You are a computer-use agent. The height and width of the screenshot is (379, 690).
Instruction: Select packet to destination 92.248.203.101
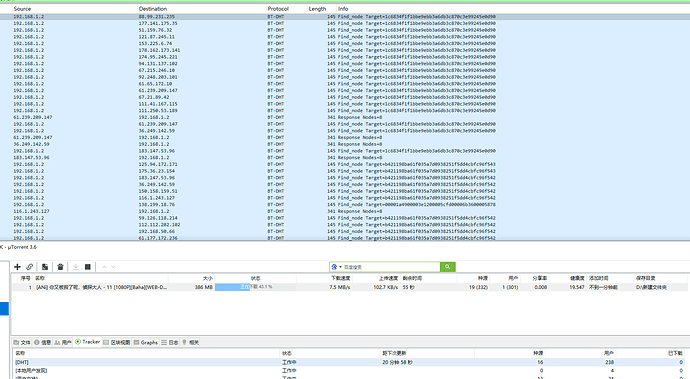click(x=345, y=77)
